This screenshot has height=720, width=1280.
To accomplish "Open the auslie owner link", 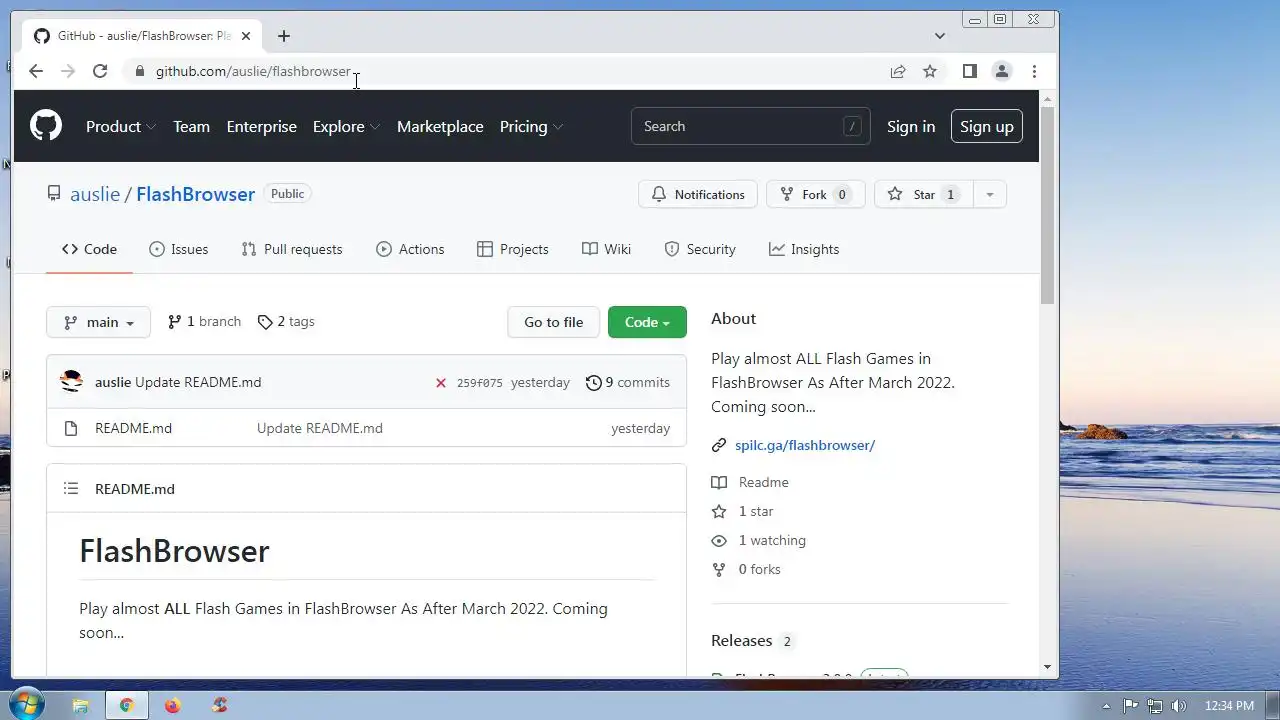I will tap(95, 194).
